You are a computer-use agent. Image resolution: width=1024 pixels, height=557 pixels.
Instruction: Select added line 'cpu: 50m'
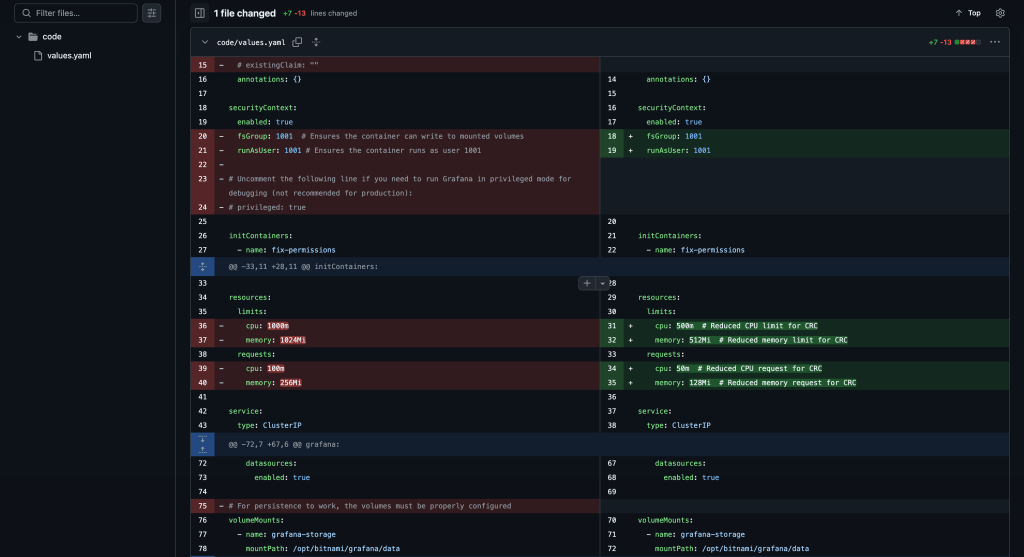click(x=738, y=369)
